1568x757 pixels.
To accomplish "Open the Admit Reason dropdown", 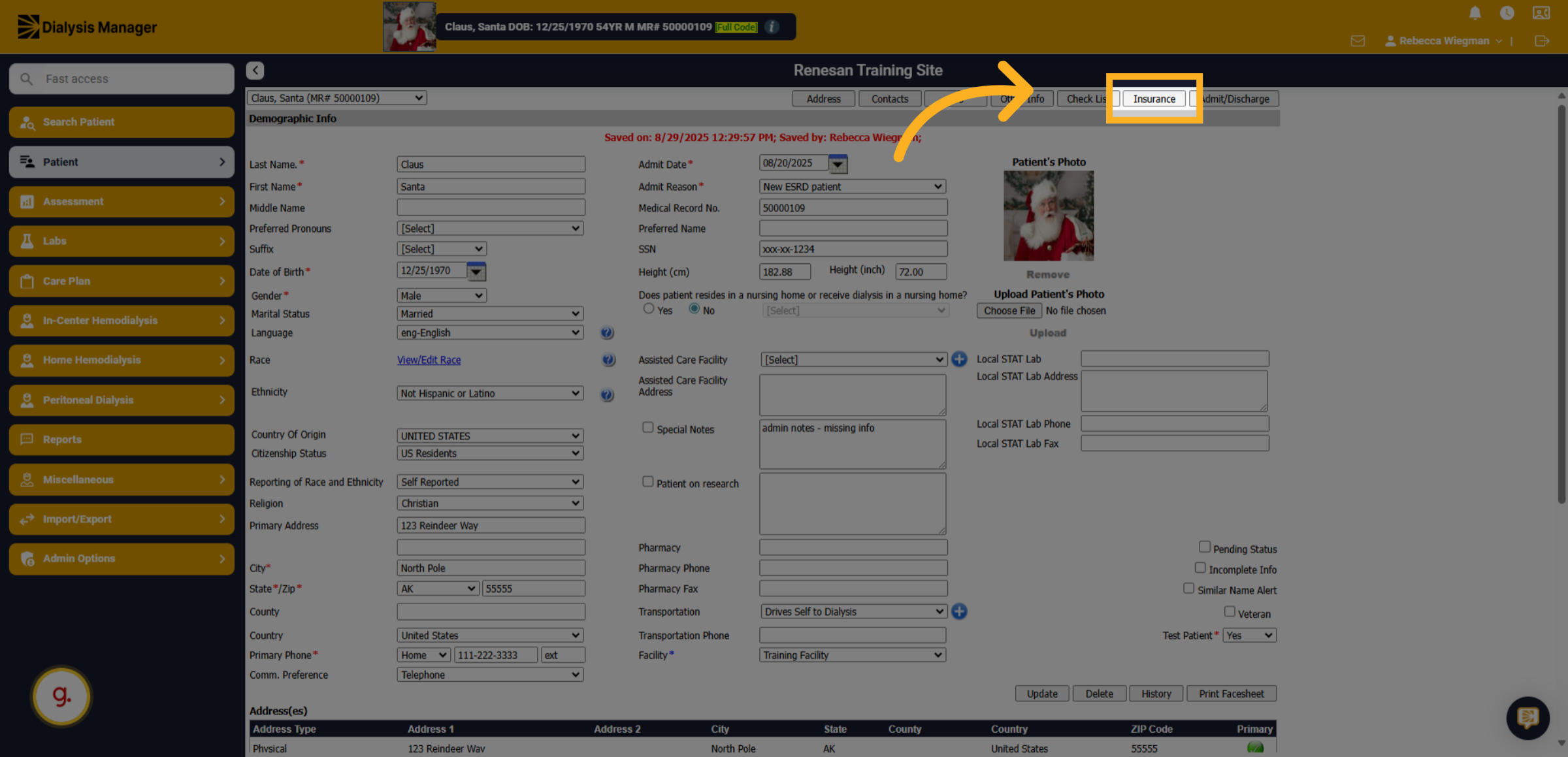I will [x=853, y=187].
